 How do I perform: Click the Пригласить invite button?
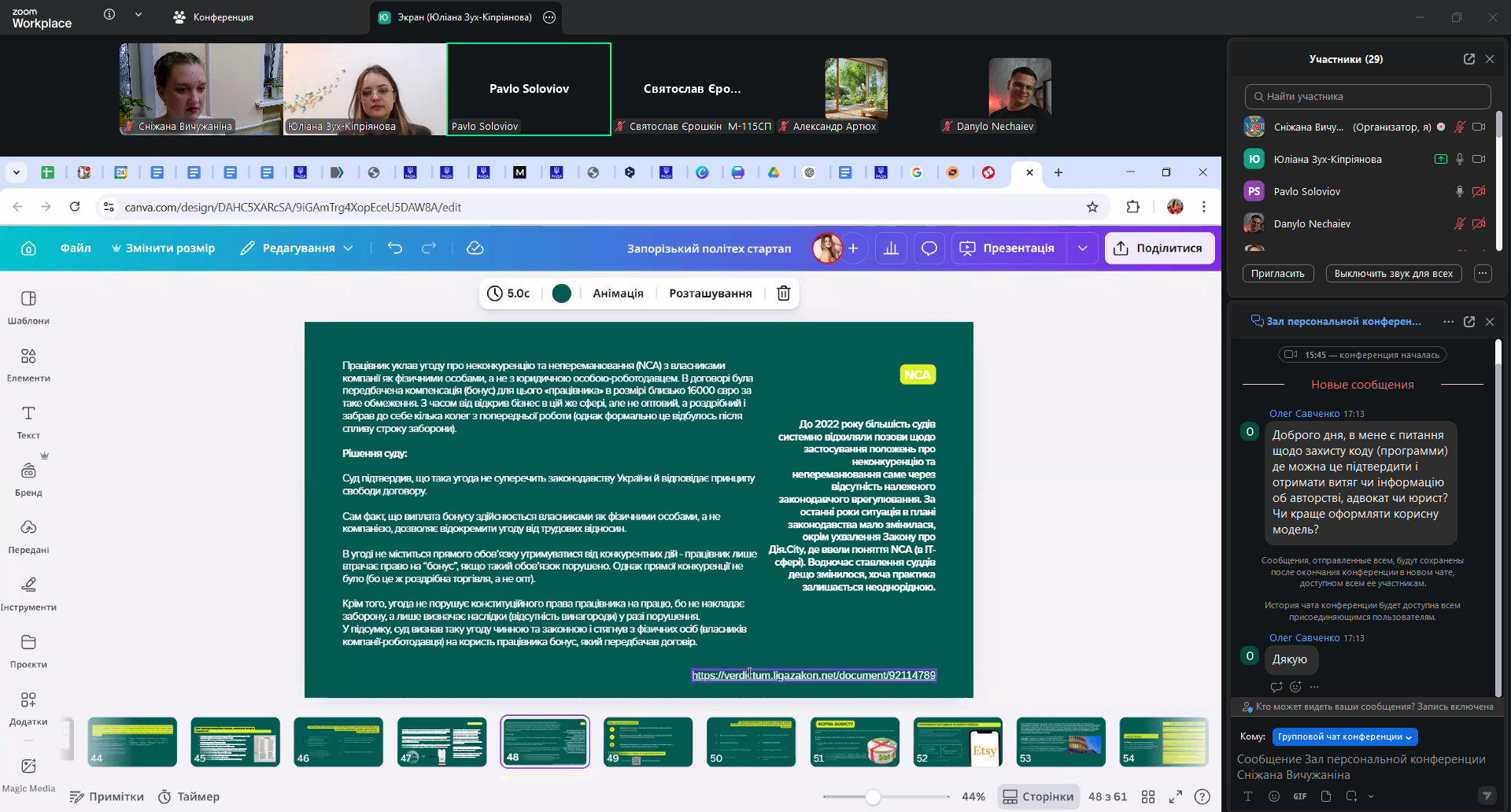coord(1277,274)
